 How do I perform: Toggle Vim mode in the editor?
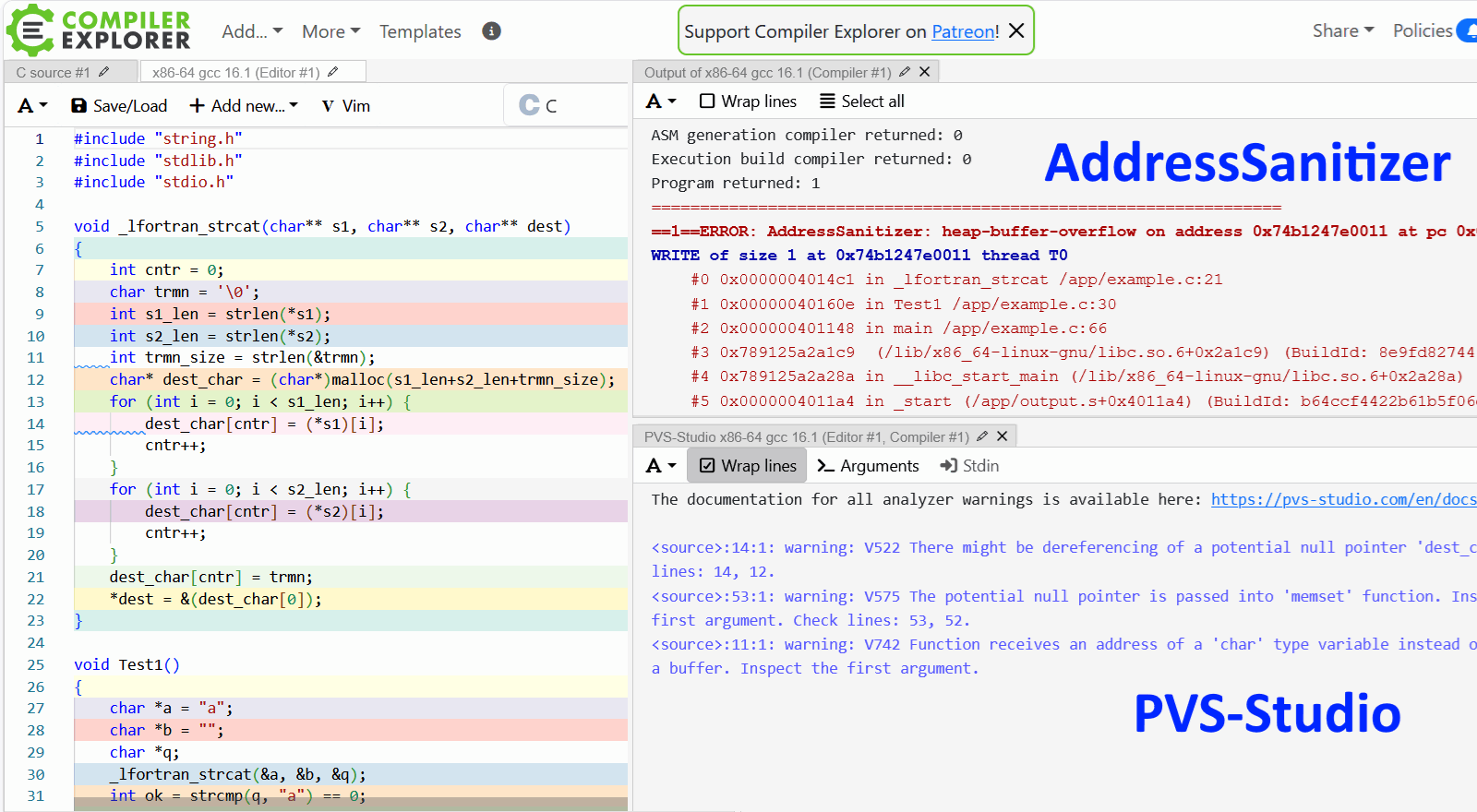(x=346, y=106)
